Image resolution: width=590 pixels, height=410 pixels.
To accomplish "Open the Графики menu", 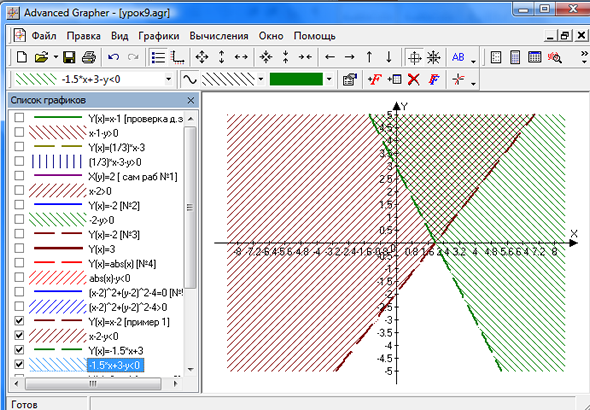I will click(x=159, y=36).
